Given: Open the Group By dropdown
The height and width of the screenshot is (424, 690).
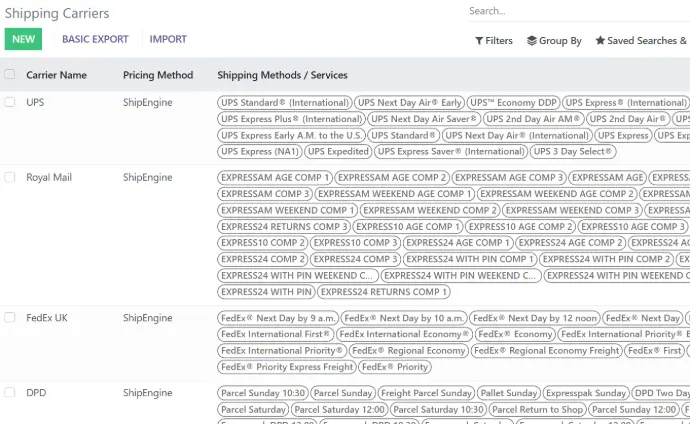Looking at the screenshot, I should [x=554, y=40].
